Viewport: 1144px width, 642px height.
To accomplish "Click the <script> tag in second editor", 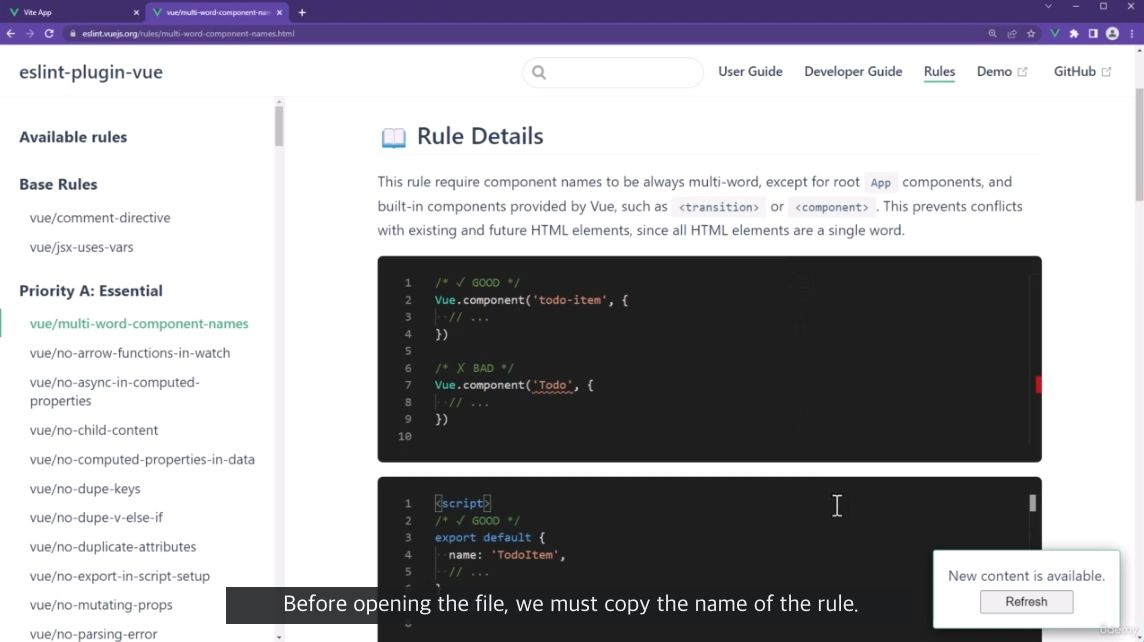I will point(463,503).
